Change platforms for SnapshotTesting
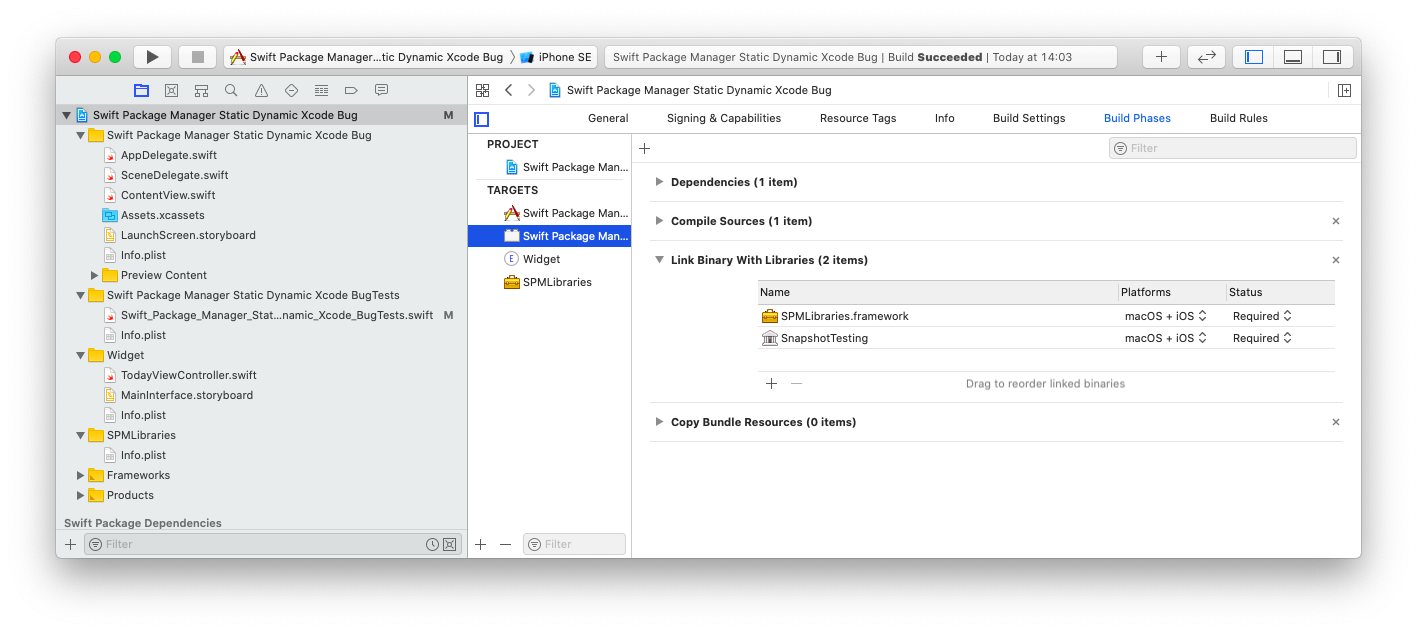Screen dimensions: 1417x632 1166,338
